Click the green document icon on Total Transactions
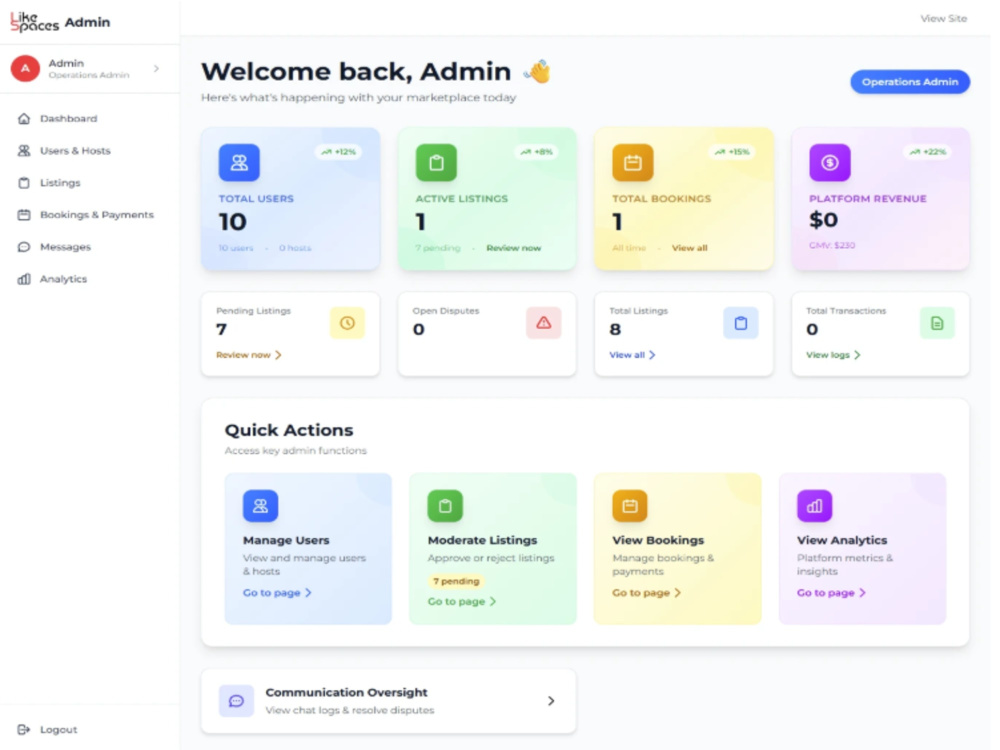 937,323
